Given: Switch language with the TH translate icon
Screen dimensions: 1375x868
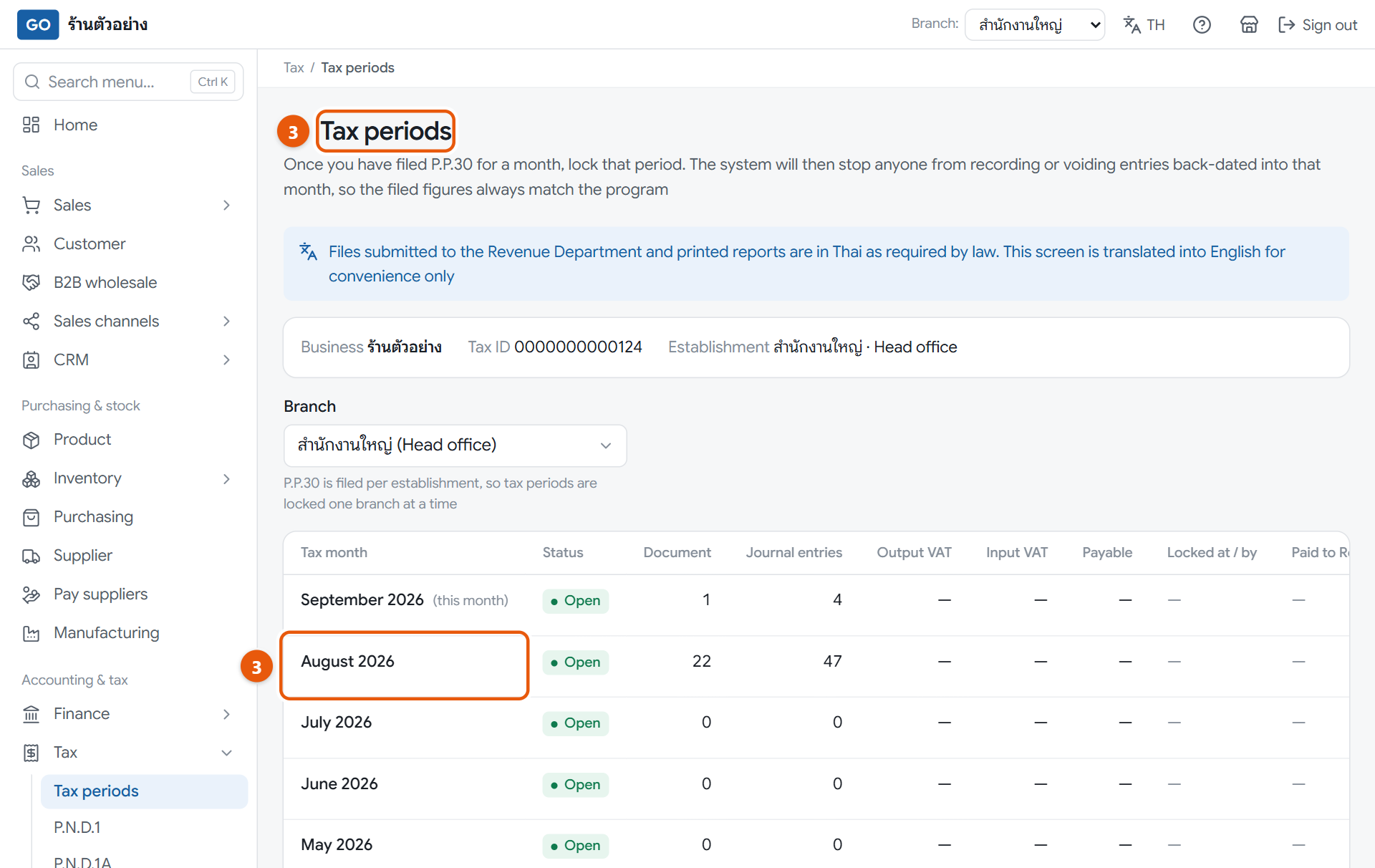Looking at the screenshot, I should pyautogui.click(x=1144, y=25).
